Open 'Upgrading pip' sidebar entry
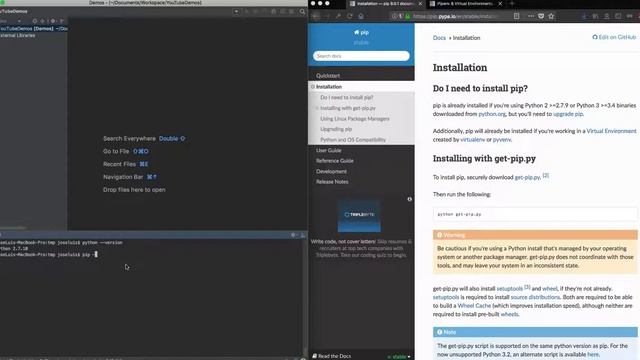This screenshot has height=360, width=640. (x=336, y=129)
